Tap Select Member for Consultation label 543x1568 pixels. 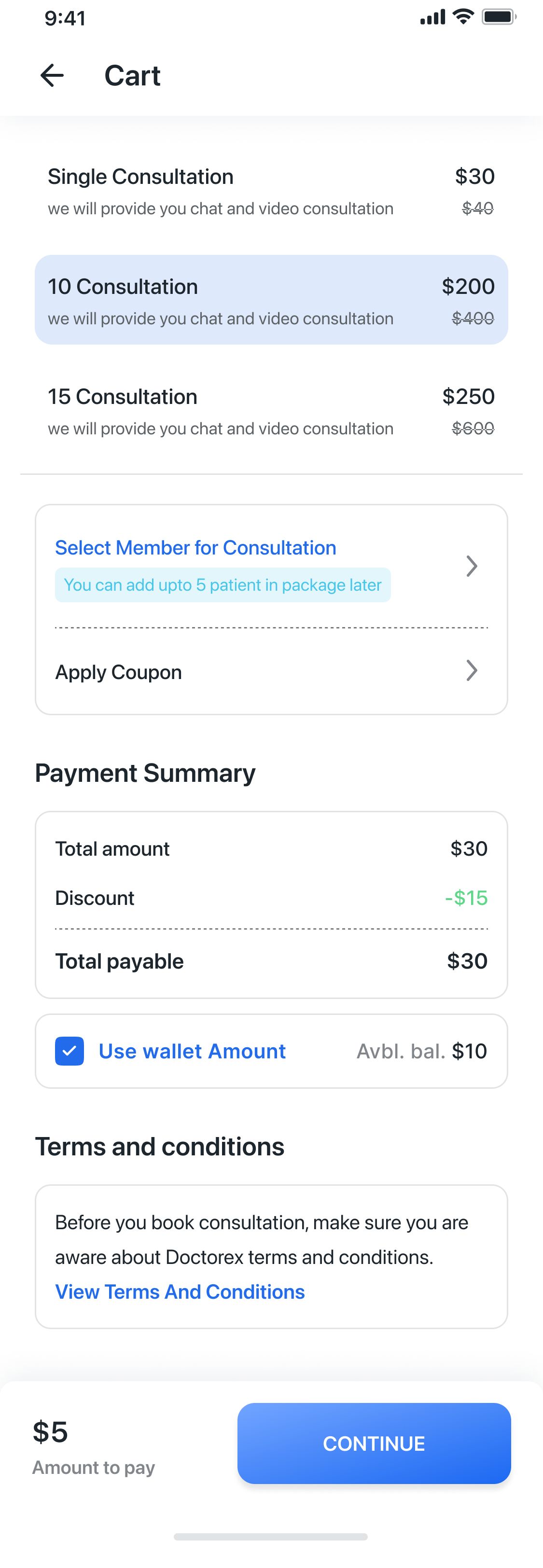195,548
